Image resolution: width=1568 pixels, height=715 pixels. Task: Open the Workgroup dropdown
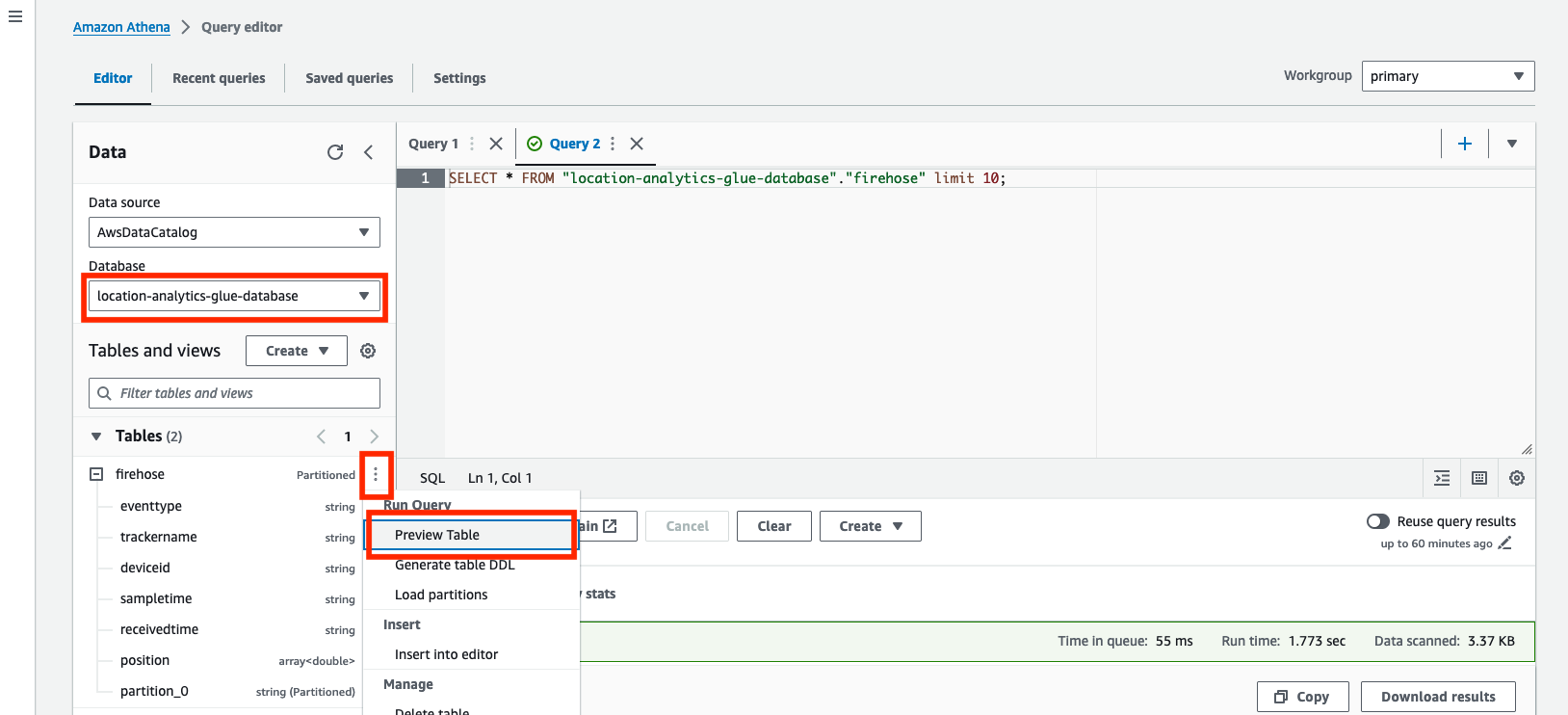point(1448,76)
